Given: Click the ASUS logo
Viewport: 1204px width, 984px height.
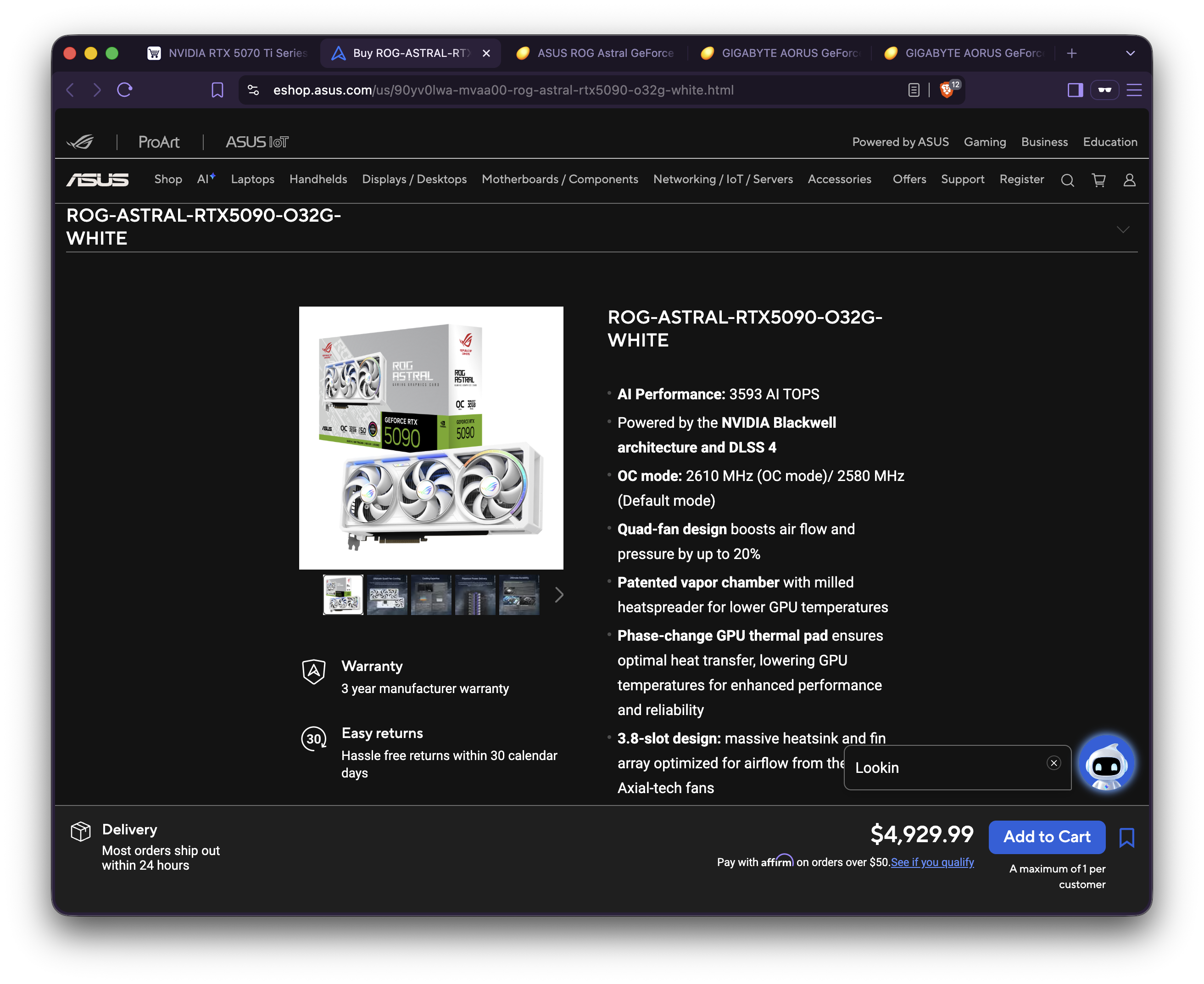Looking at the screenshot, I should [x=97, y=180].
